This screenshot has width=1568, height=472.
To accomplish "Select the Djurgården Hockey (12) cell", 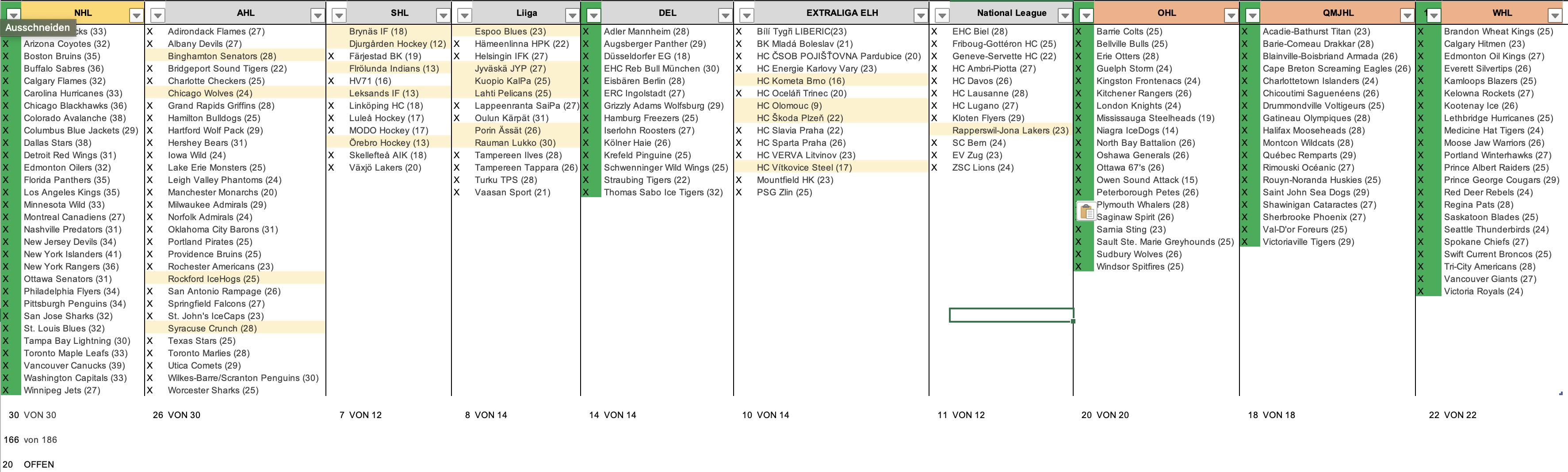I will coord(399,44).
